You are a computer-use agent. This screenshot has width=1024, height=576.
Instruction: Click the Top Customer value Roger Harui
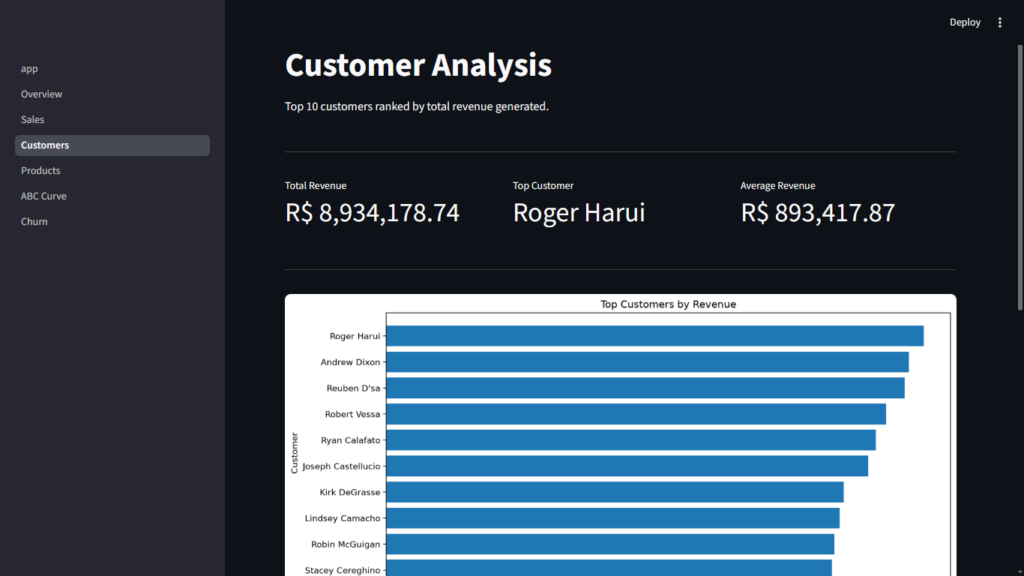coord(579,213)
